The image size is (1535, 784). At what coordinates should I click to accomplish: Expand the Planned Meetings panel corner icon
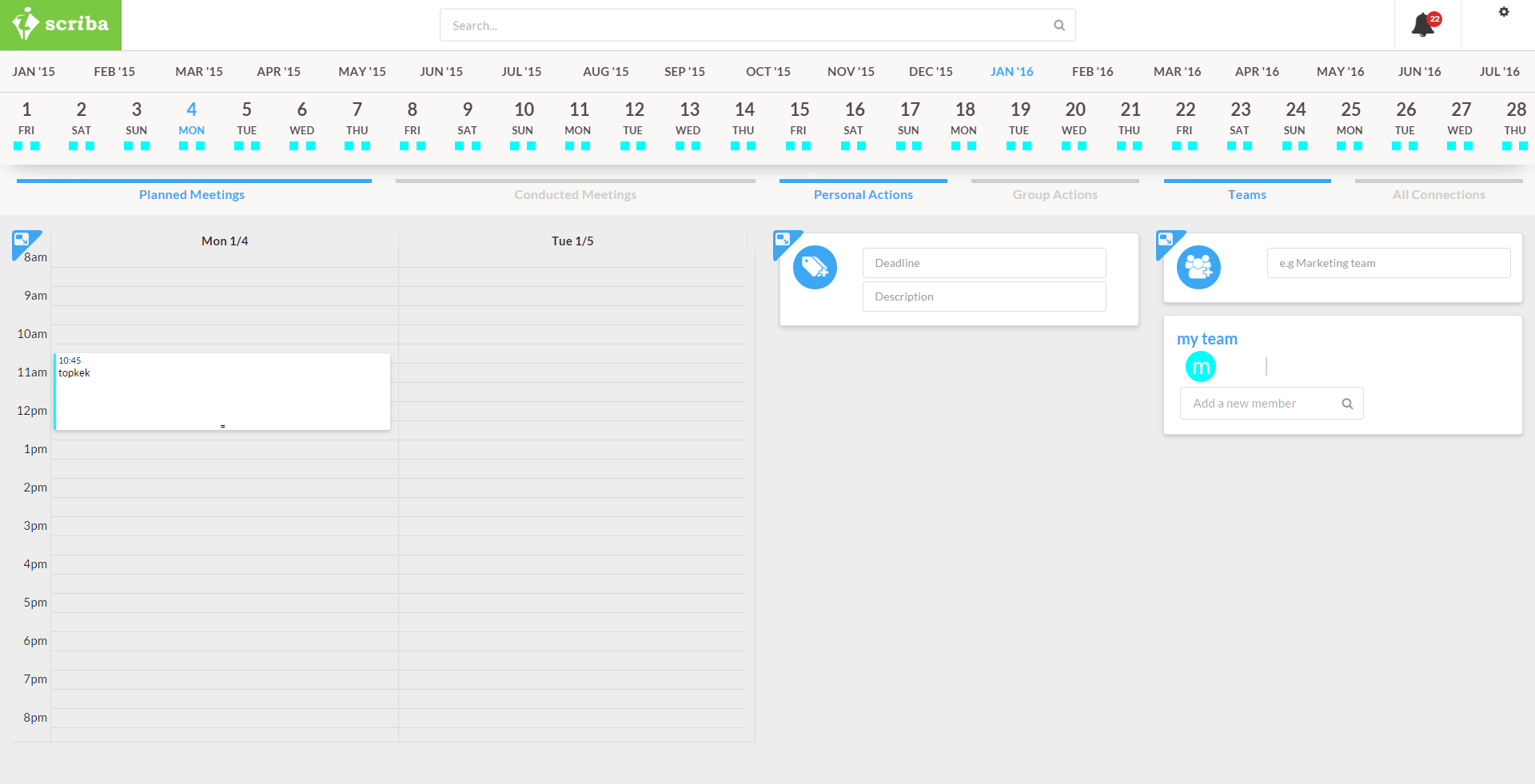[22, 240]
